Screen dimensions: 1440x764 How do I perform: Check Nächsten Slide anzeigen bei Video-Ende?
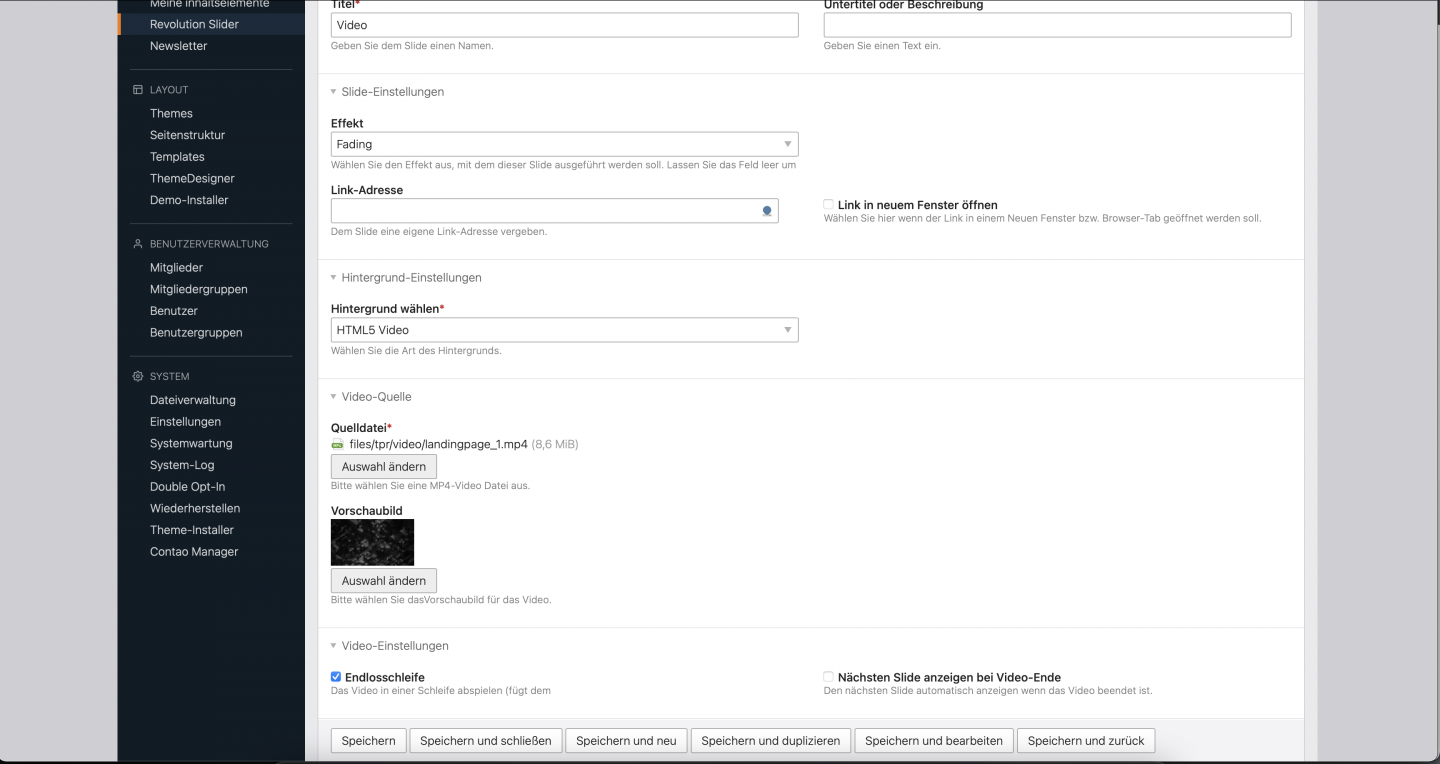(x=829, y=677)
